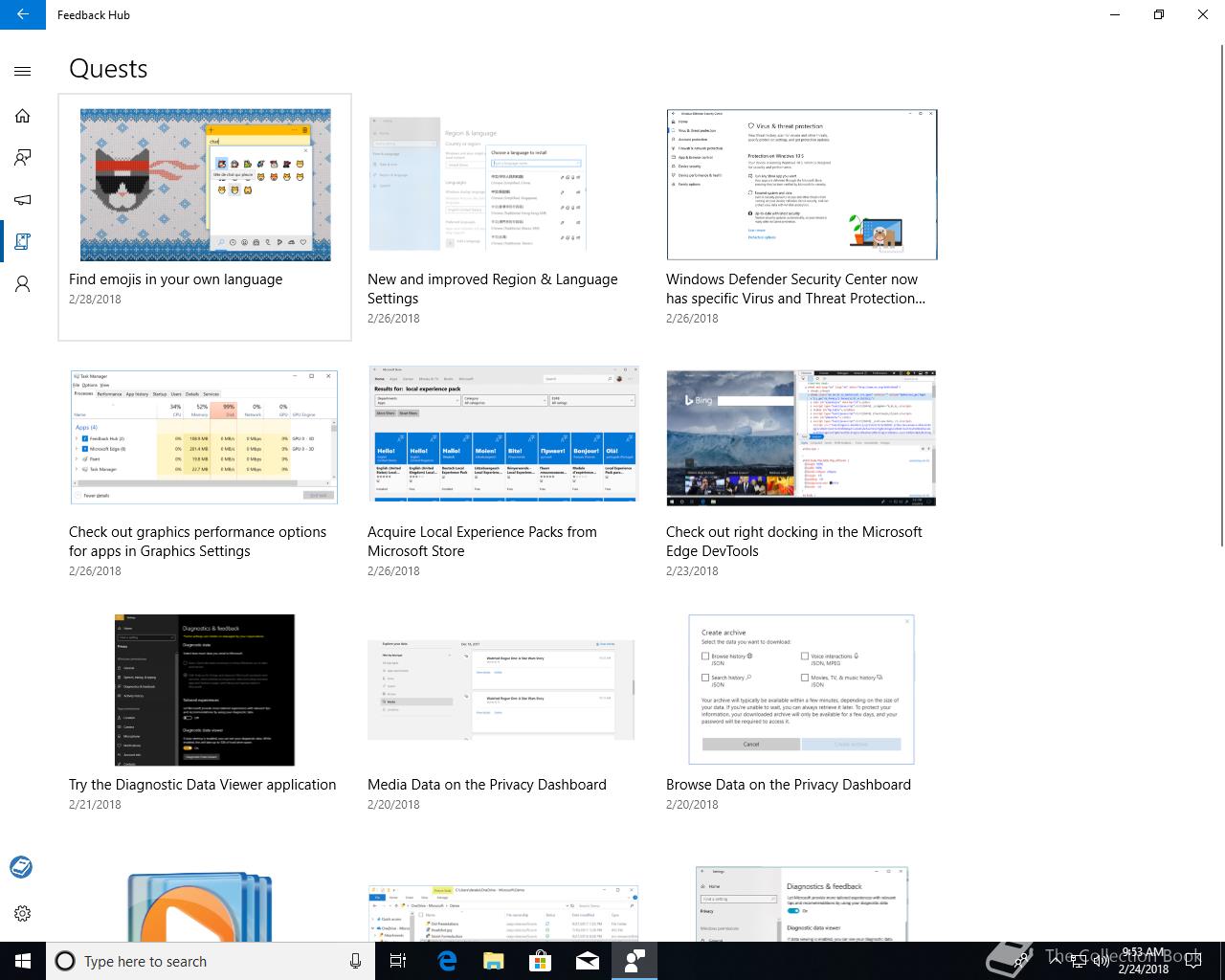Click the 2/23/2018 date under DevTools quest
1225x980 pixels.
click(x=692, y=571)
